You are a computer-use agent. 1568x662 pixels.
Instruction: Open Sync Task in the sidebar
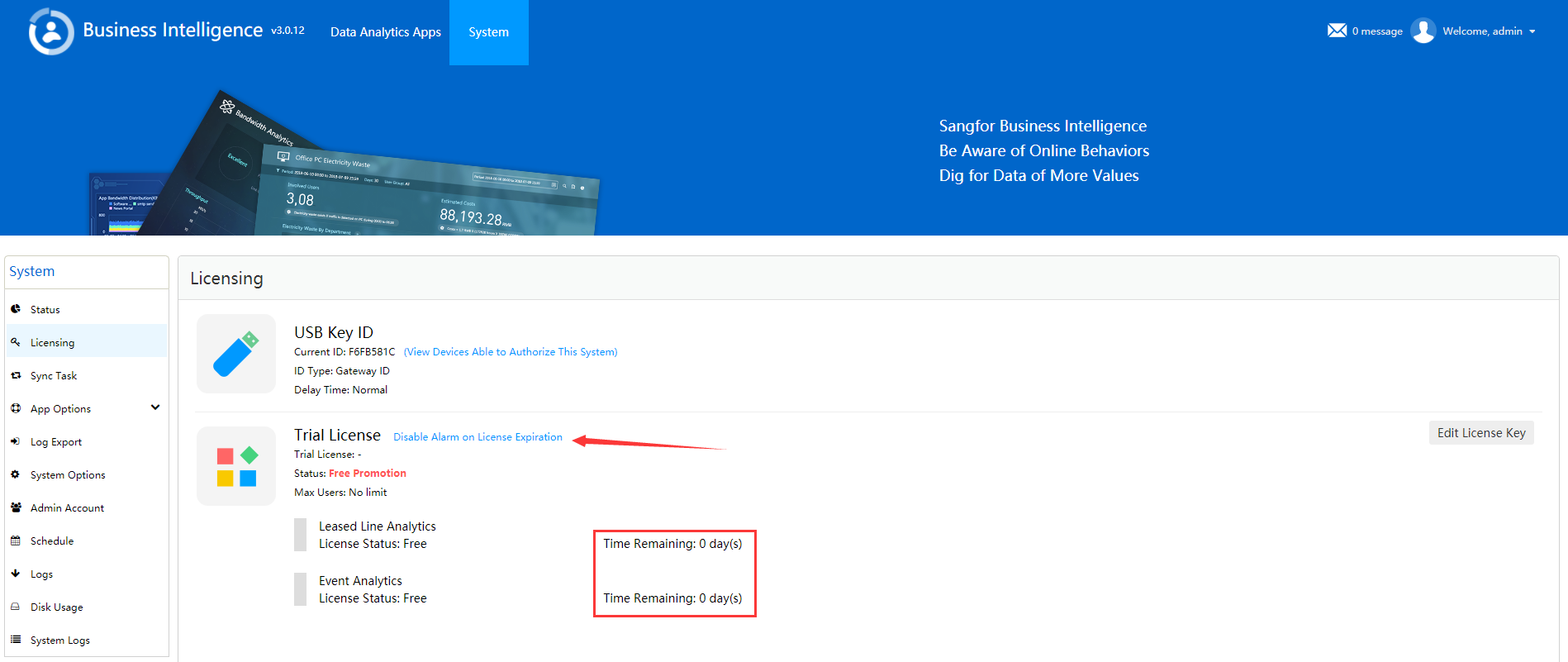pyautogui.click(x=87, y=375)
